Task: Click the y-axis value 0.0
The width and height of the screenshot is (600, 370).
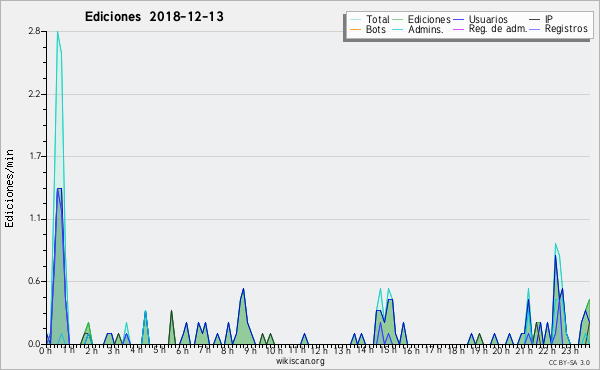Action: [34, 344]
